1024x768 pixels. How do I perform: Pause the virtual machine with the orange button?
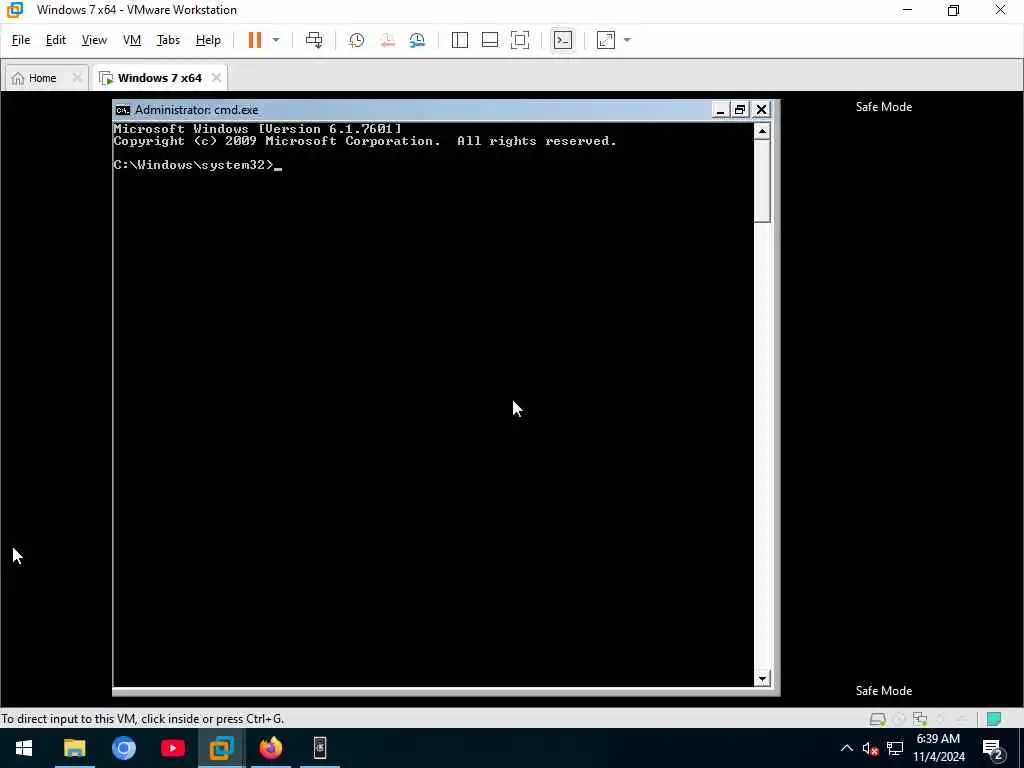(x=255, y=40)
